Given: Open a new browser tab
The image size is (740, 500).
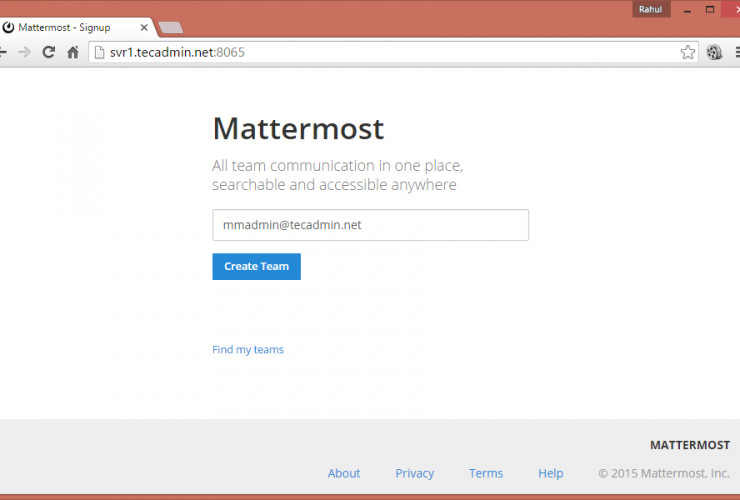Looking at the screenshot, I should pos(170,27).
